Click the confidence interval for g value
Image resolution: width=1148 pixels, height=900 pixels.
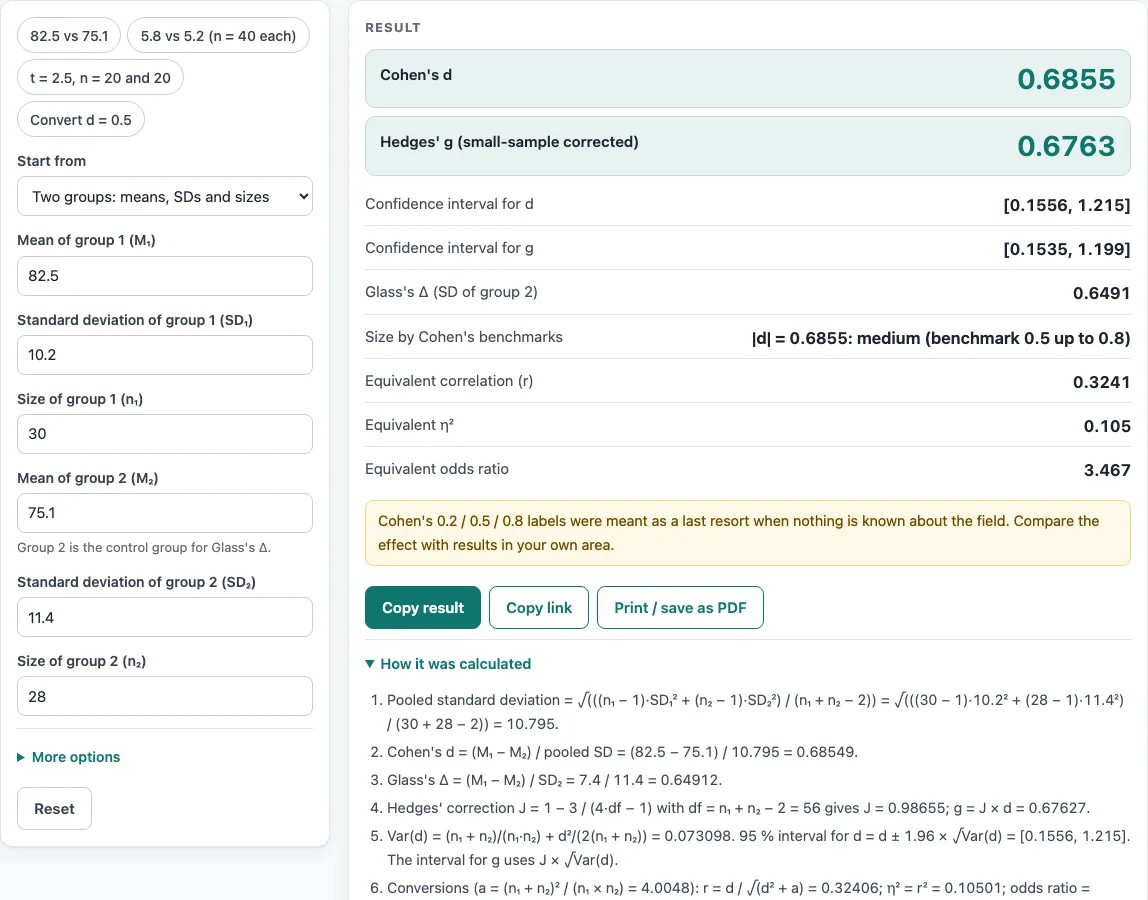pyautogui.click(x=1067, y=249)
